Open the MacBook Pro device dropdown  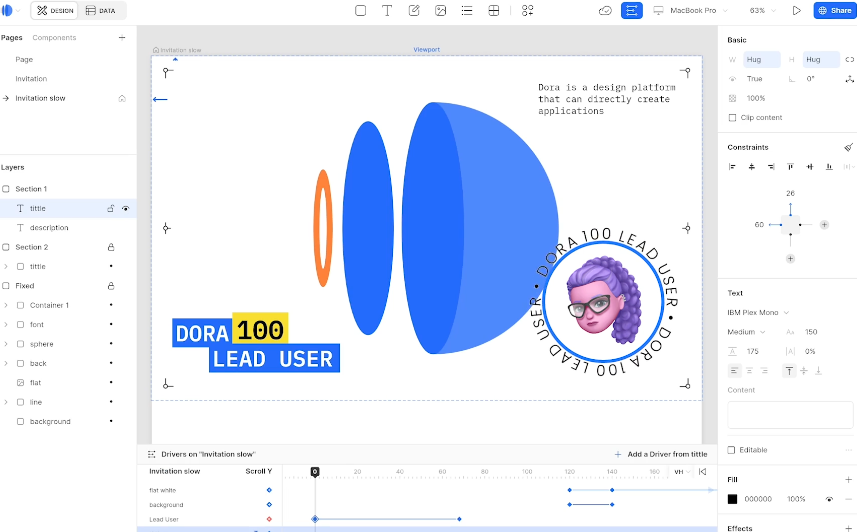[x=691, y=10]
